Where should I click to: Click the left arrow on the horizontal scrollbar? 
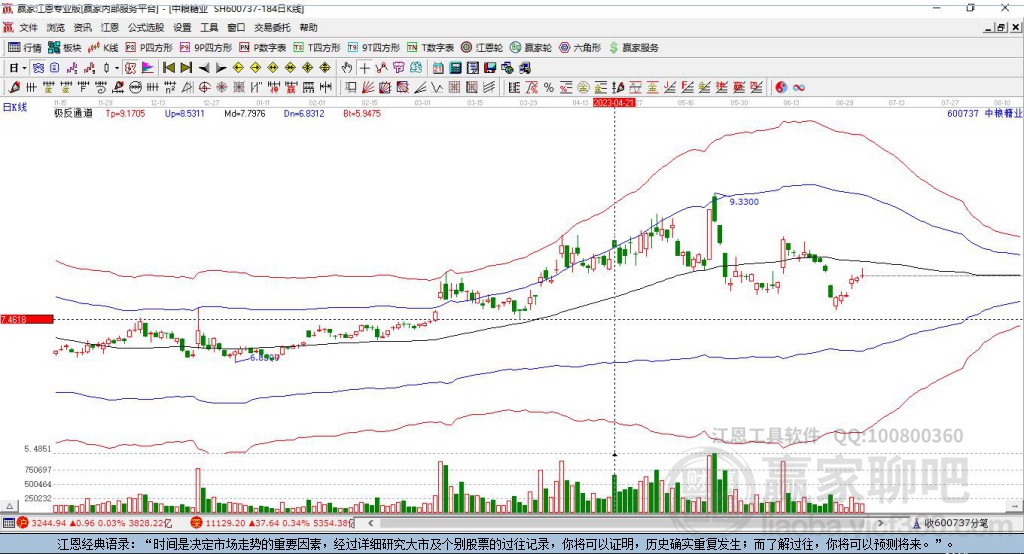pyautogui.click(x=371, y=523)
